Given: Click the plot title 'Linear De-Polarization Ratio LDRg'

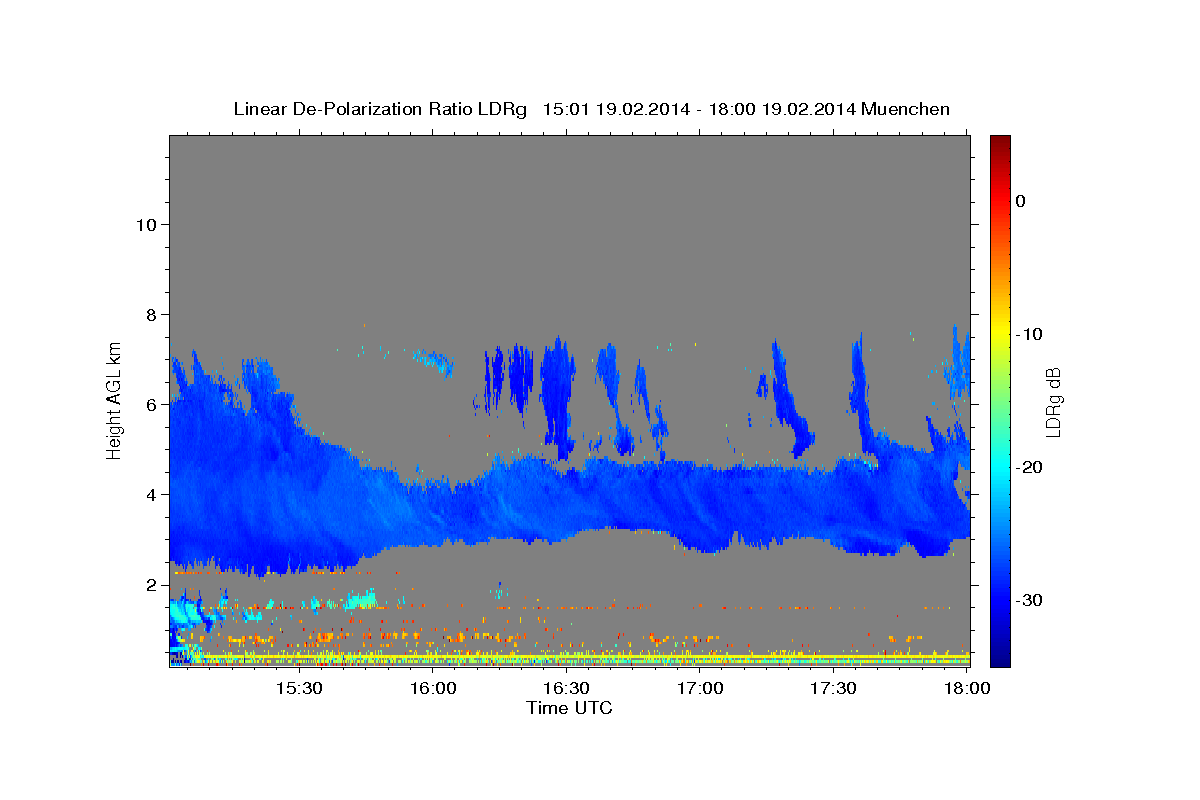Looking at the screenshot, I should pyautogui.click(x=379, y=109).
